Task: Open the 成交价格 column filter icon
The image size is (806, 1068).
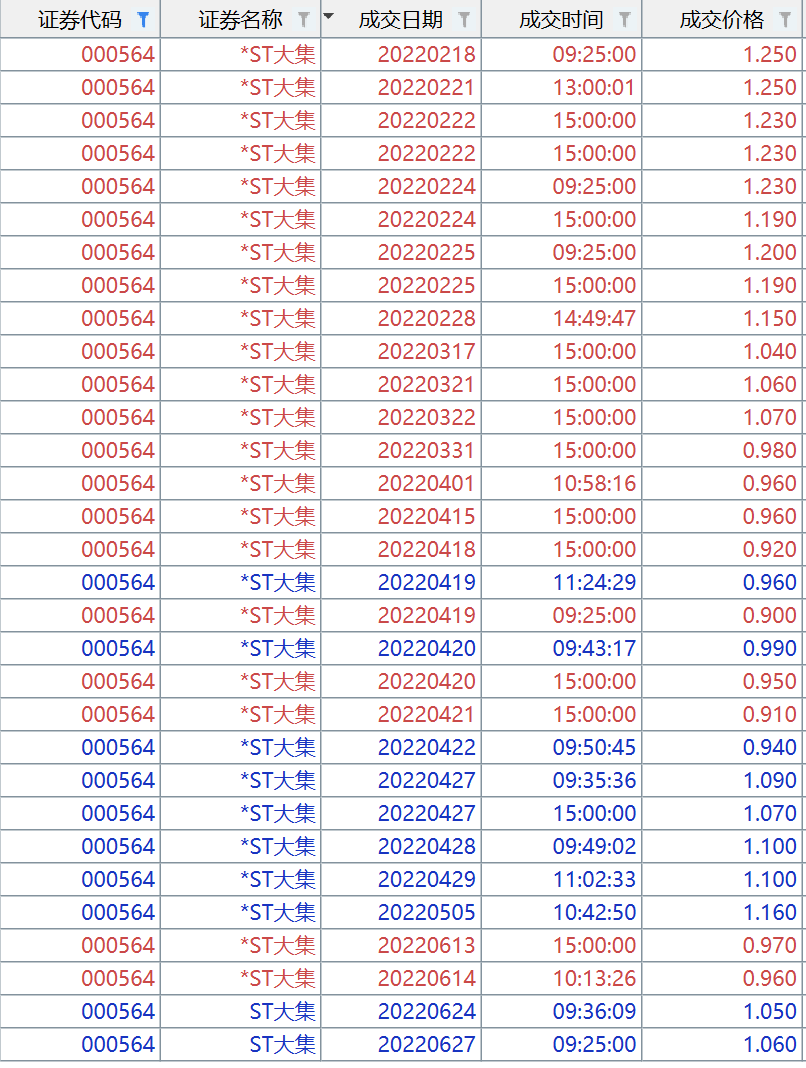Action: point(785,20)
